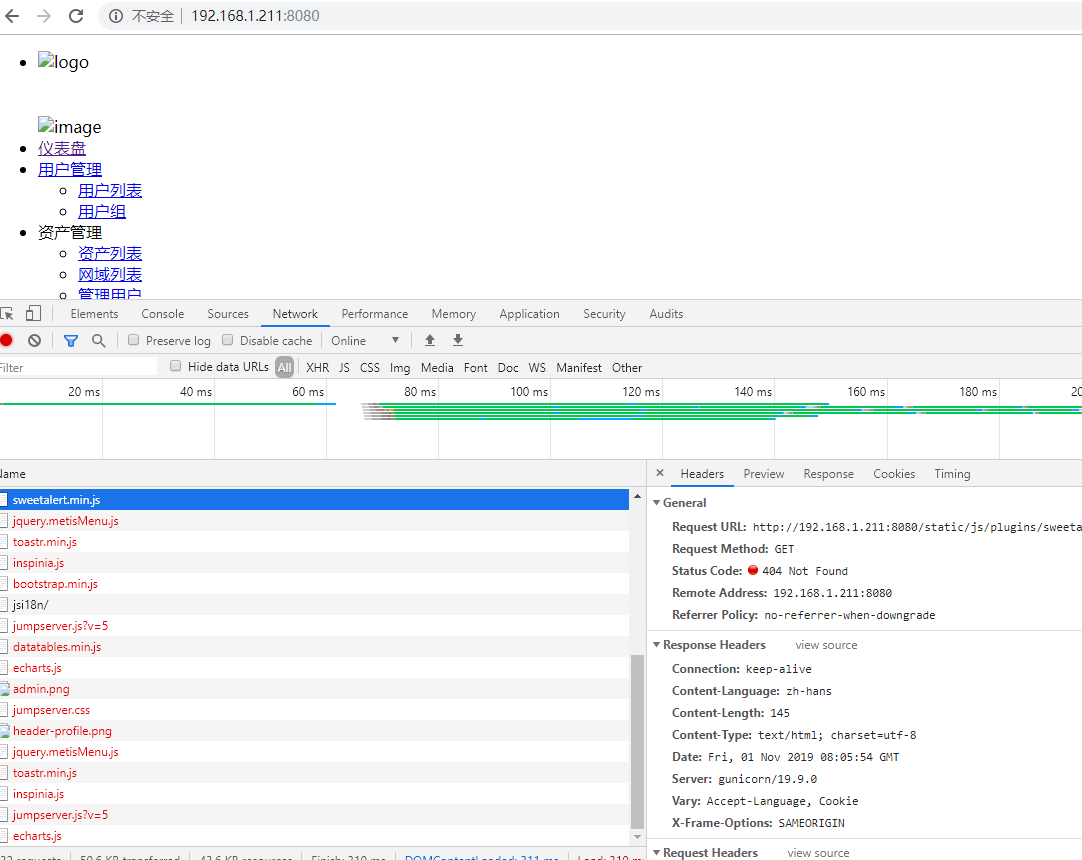Viewport: 1082px width, 860px height.
Task: Click scroll-up arrow of request list
Action: pos(637,497)
